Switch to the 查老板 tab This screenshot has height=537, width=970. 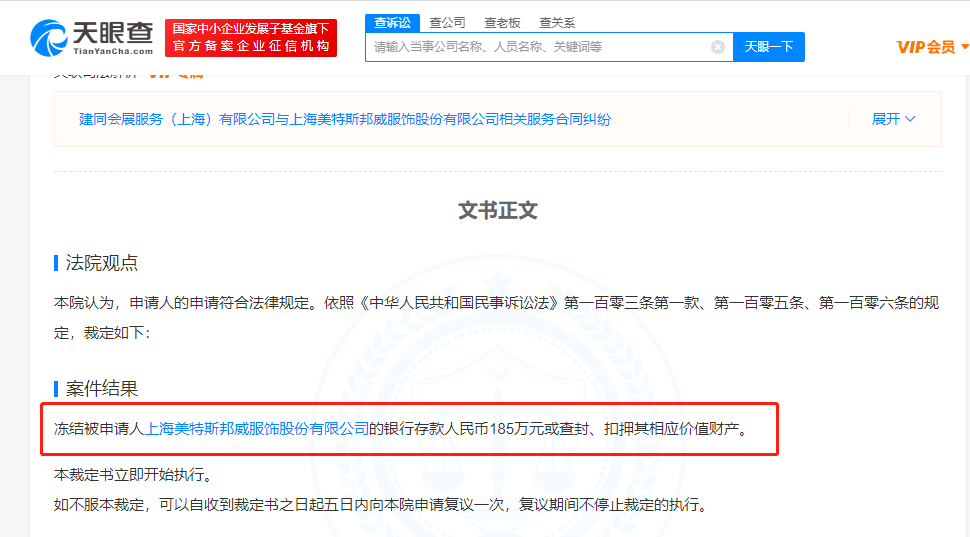502,23
